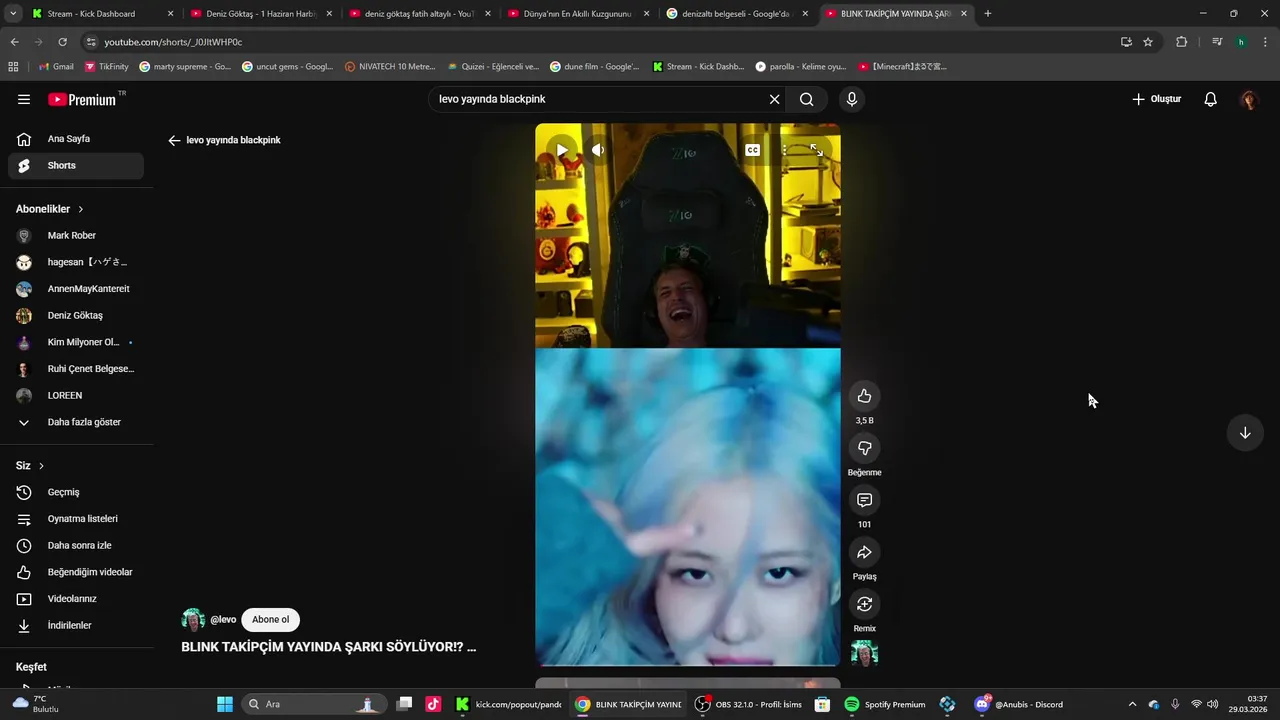Open browser extensions puzzle icon
This screenshot has height=720, width=1280.
(x=1181, y=42)
